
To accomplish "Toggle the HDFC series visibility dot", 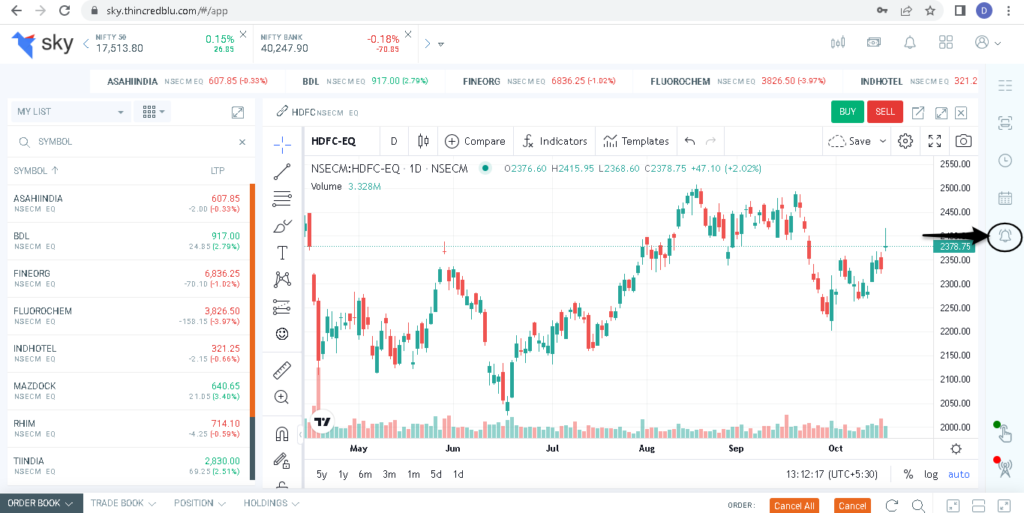I will [x=485, y=168].
